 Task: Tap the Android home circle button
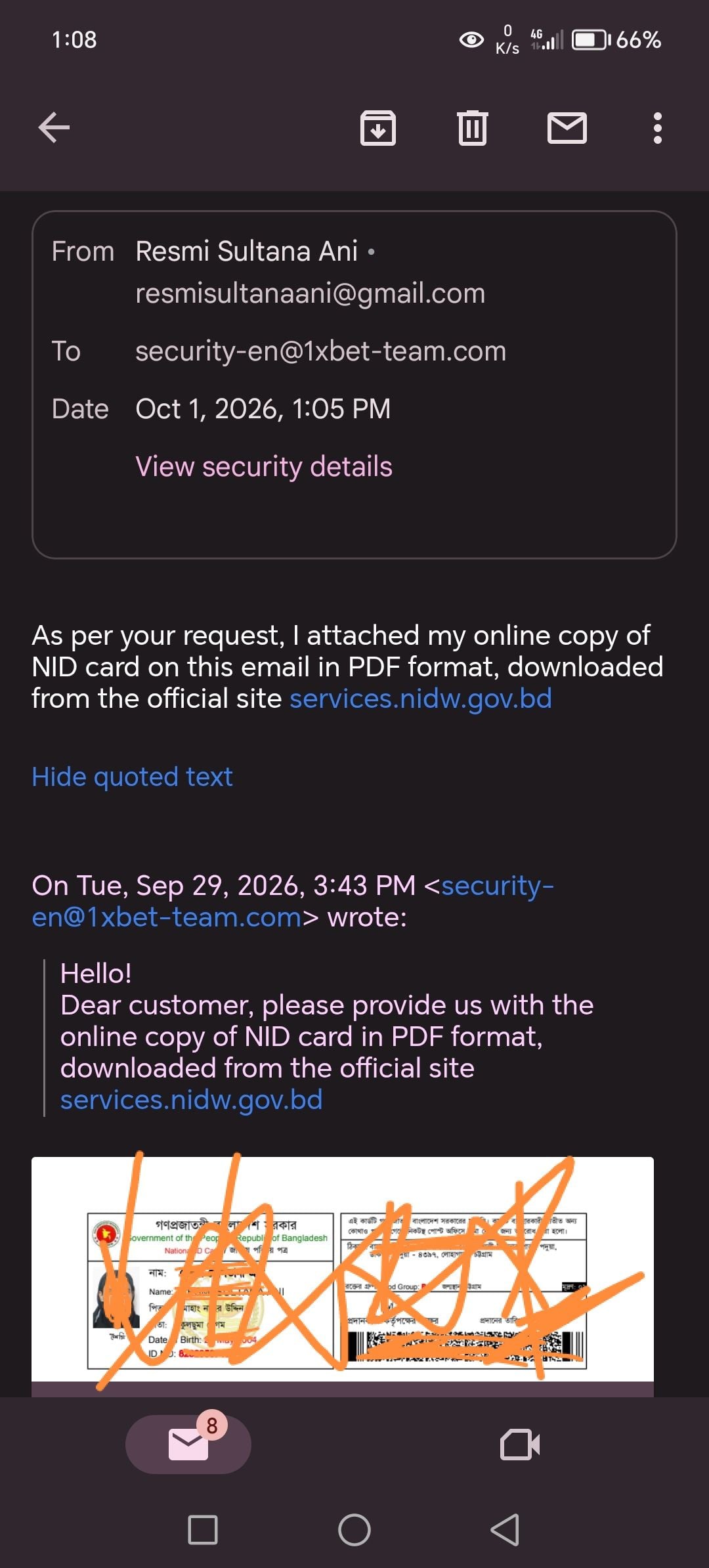pos(354,1530)
